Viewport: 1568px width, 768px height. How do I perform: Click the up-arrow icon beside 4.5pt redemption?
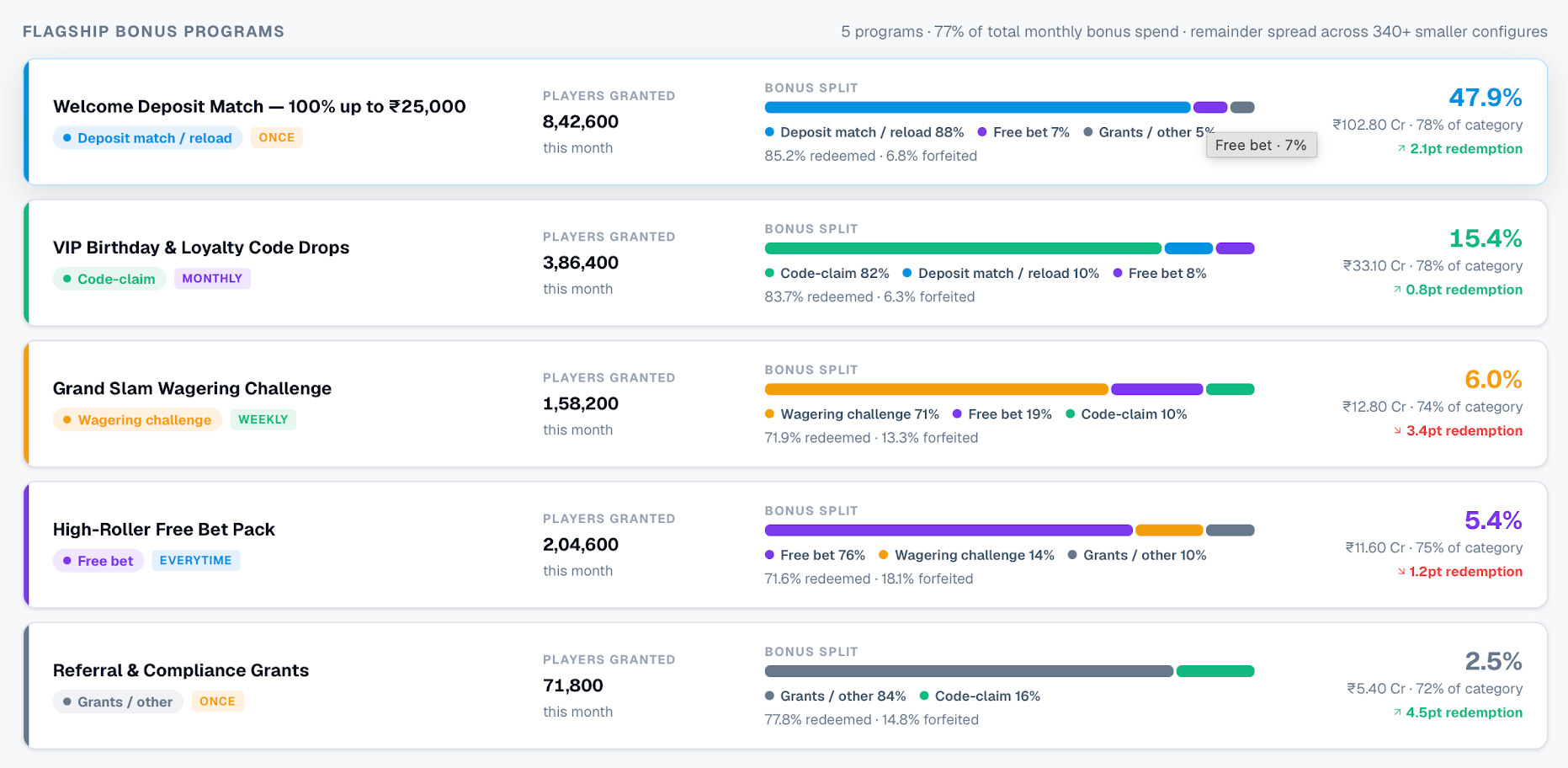[x=1397, y=712]
